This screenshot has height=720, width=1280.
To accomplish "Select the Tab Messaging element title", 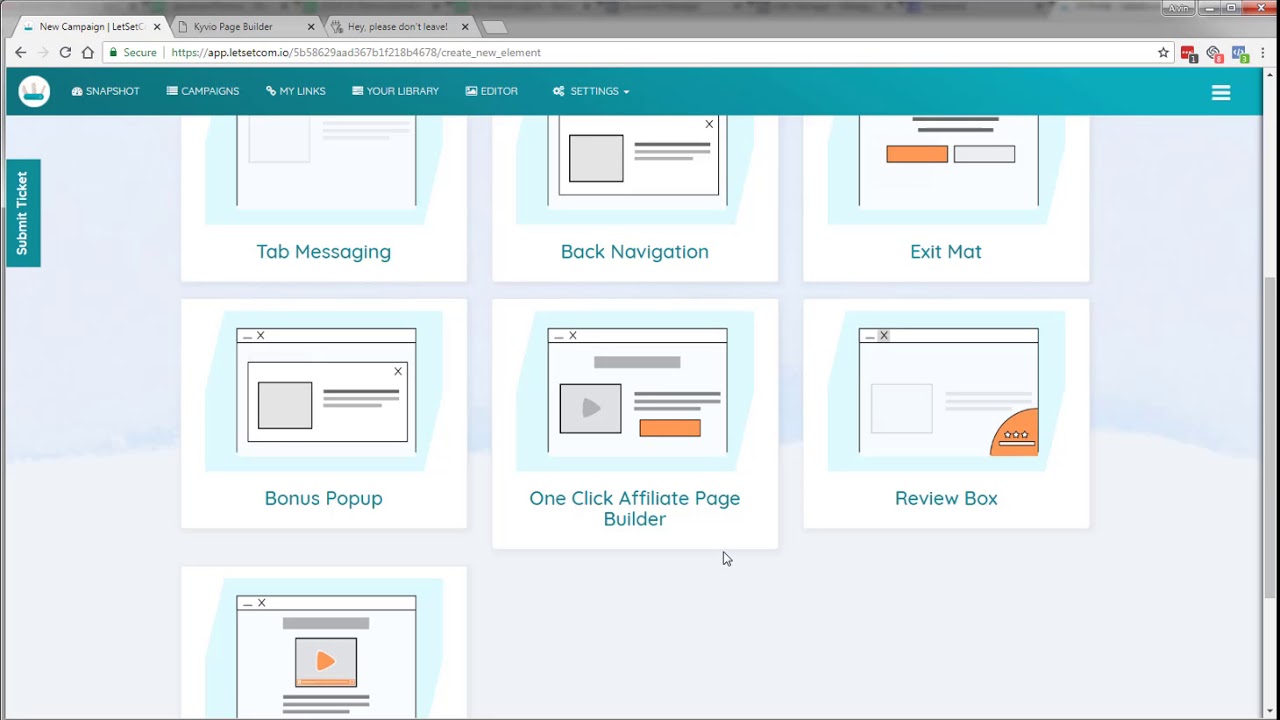I will 323,252.
